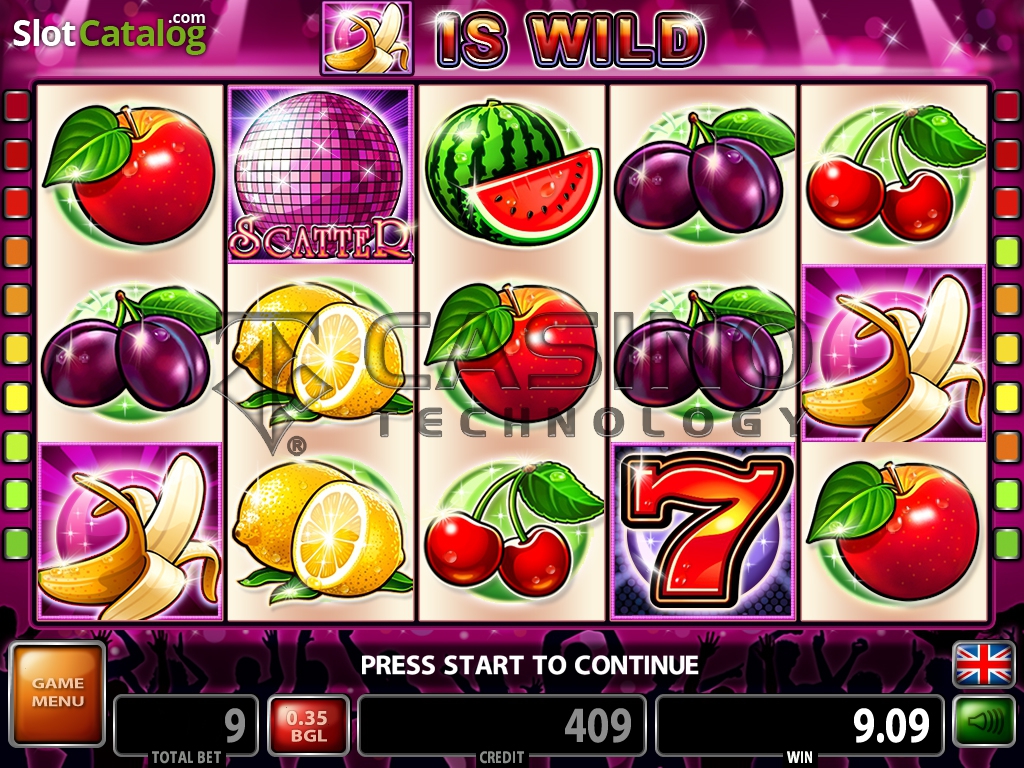Click the banana wild symbol on the fifth reel
Image resolution: width=1024 pixels, height=768 pixels.
click(893, 353)
